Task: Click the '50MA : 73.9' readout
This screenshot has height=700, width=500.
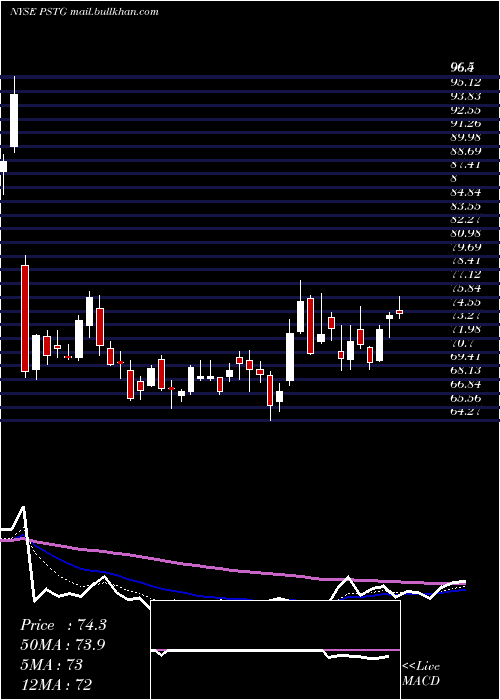Action: [x=64, y=645]
